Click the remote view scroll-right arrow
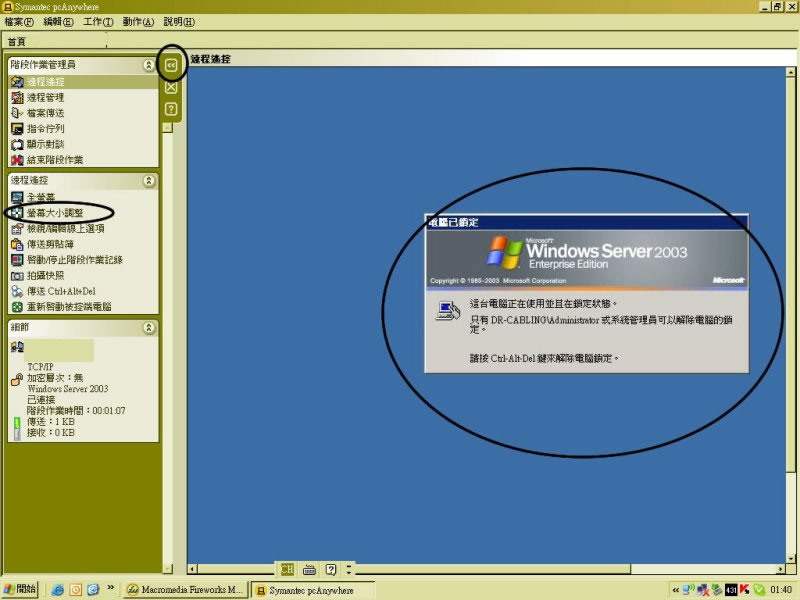This screenshot has height=600, width=800. [781, 568]
